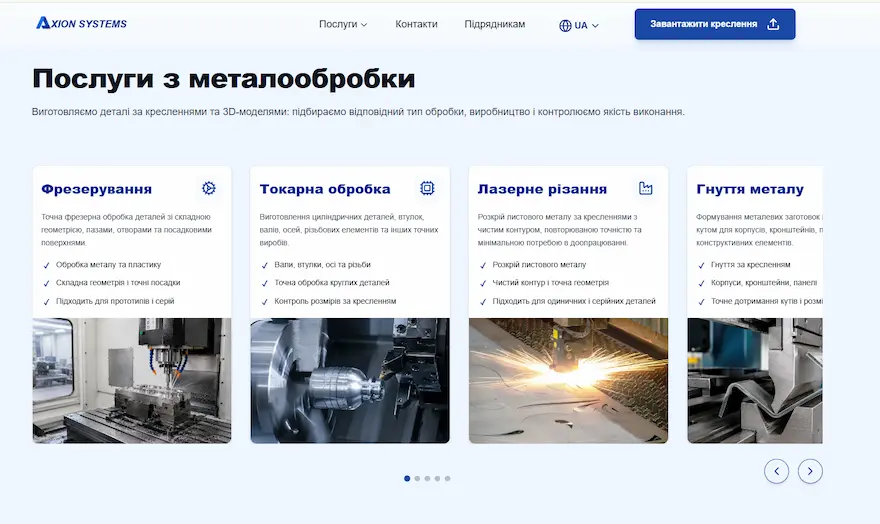Click the chip icon on Токарна обробка card
Screen dimensions: 880x524
tap(427, 188)
